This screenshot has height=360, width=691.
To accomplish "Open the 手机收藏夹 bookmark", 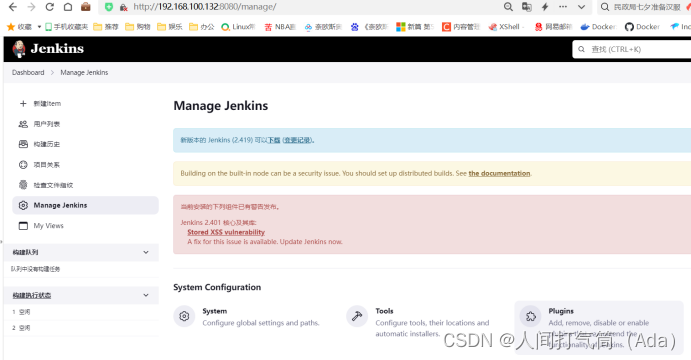I will click(x=67, y=27).
